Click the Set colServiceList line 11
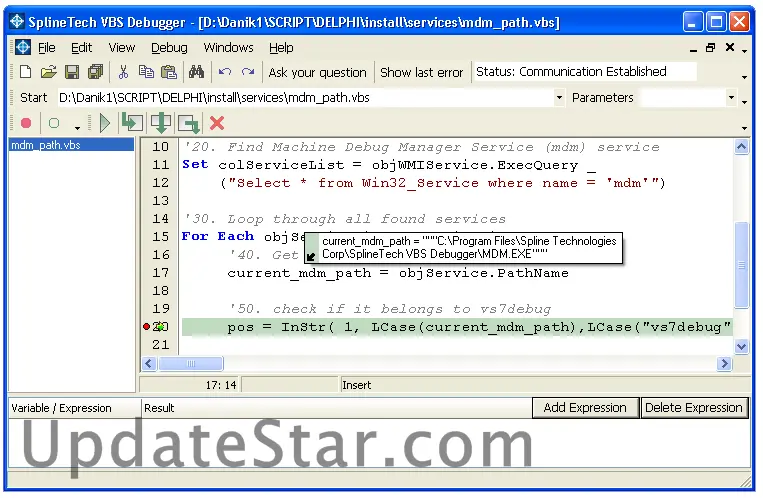The width and height of the screenshot is (763, 498). pyautogui.click(x=388, y=165)
